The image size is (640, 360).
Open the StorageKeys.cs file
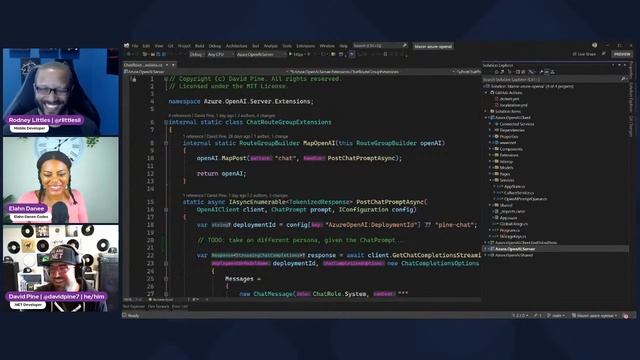(512, 236)
